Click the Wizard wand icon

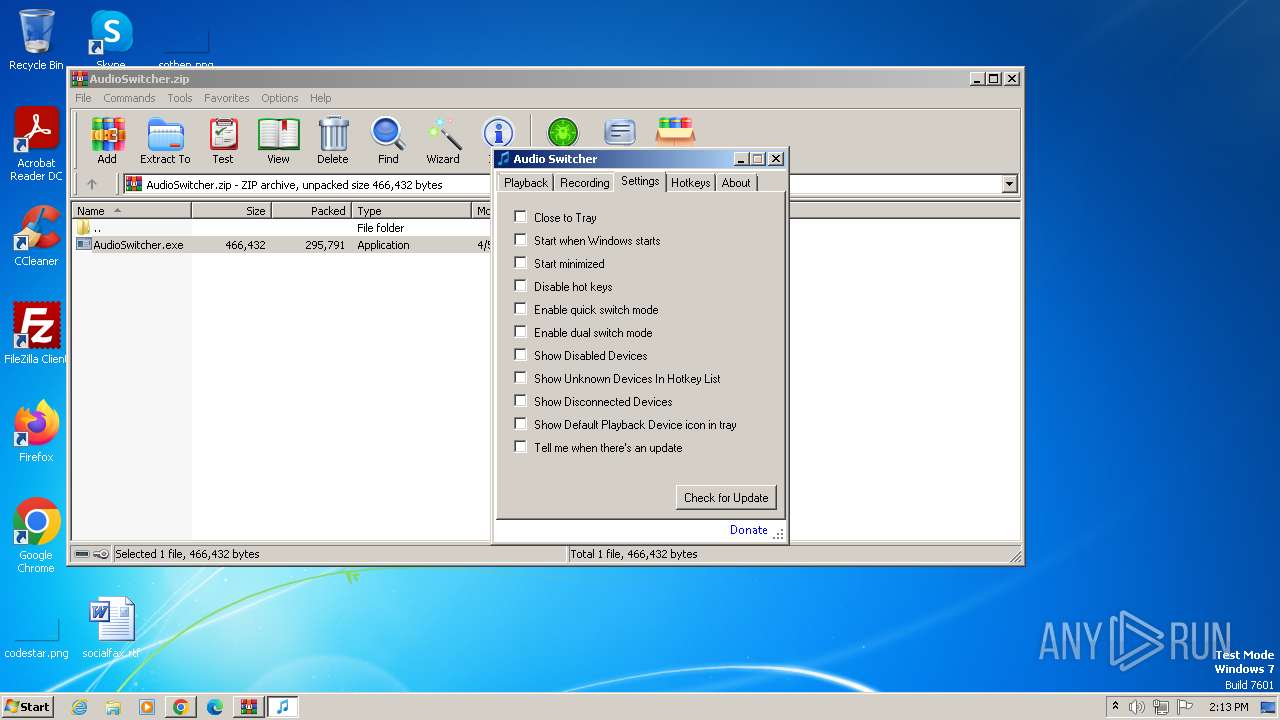click(443, 140)
